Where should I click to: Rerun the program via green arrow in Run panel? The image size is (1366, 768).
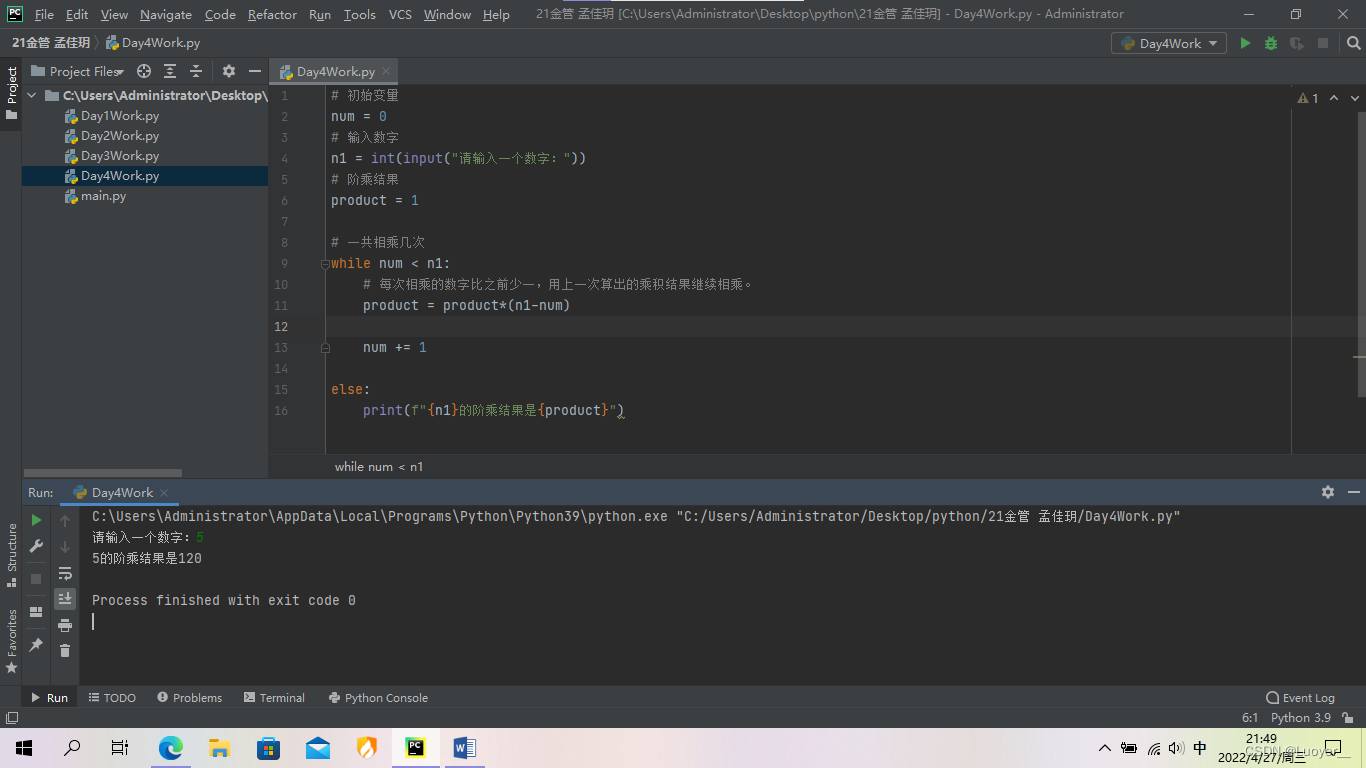[35, 520]
